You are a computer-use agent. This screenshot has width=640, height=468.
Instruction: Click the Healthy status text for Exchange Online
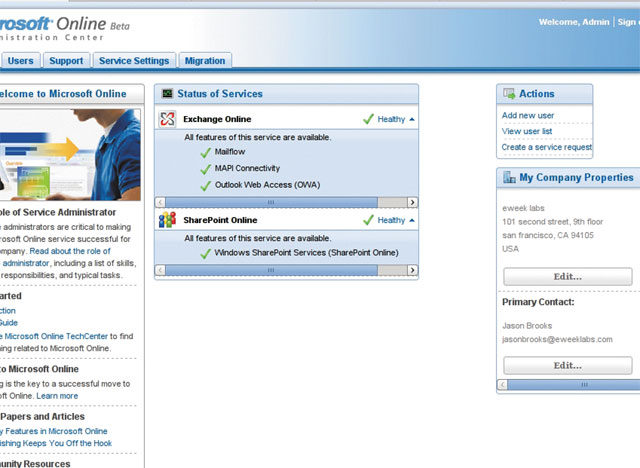pos(391,119)
